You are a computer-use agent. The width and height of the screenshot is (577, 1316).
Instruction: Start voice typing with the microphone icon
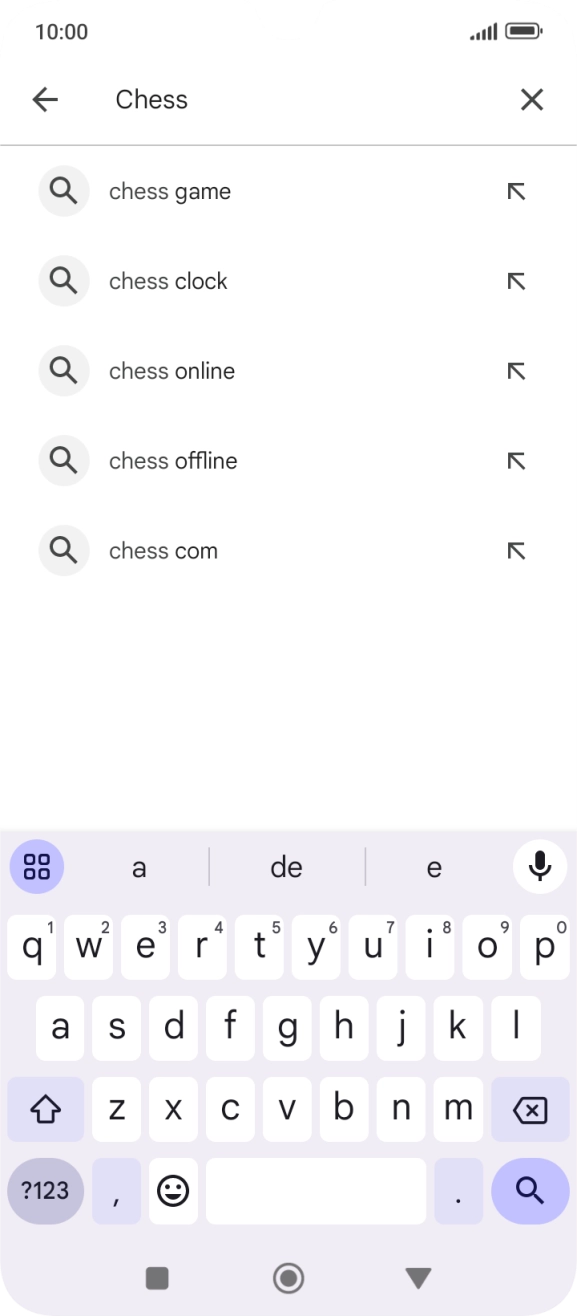pyautogui.click(x=539, y=866)
